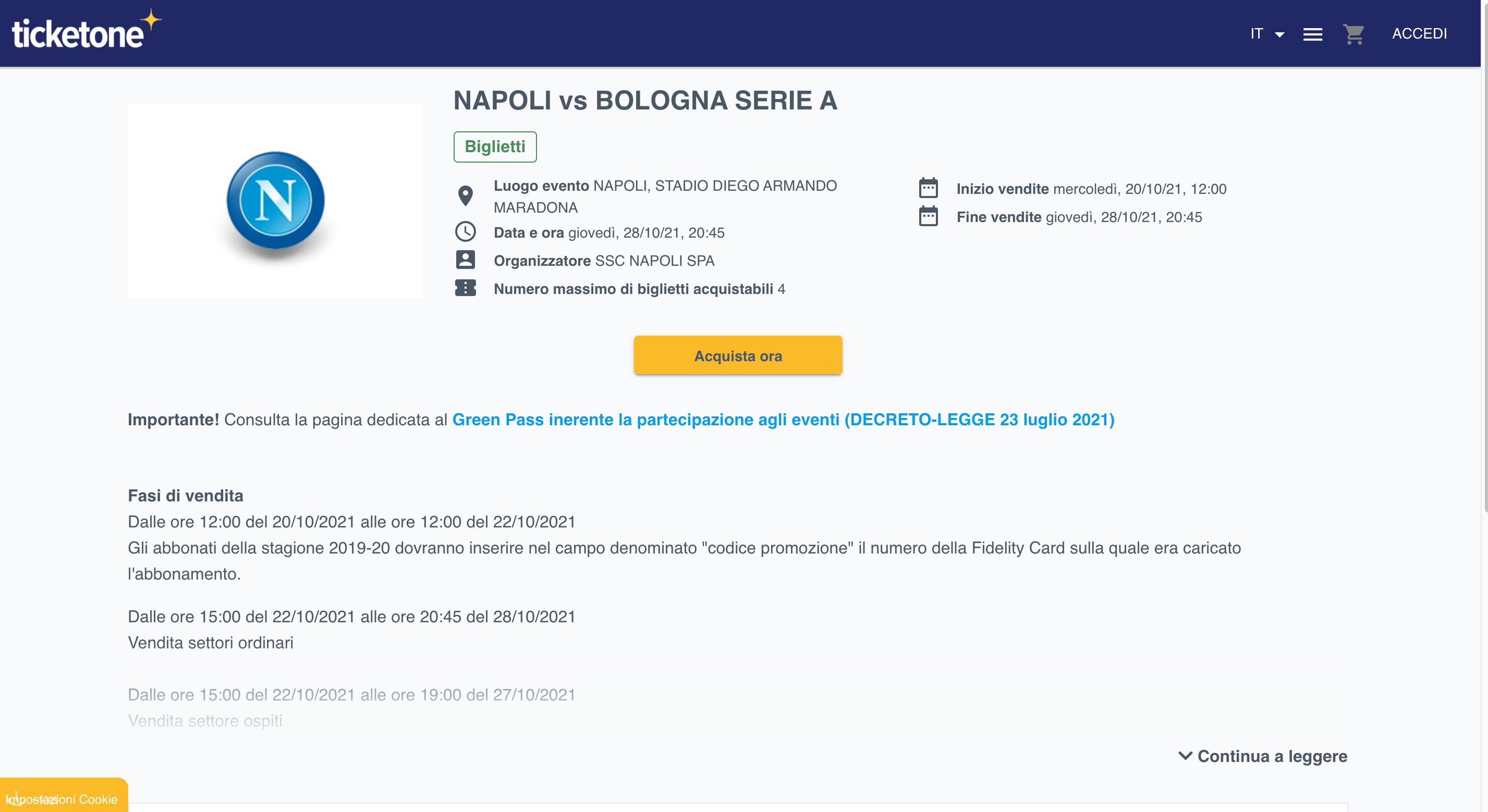This screenshot has height=812, width=1488.
Task: Expand text with Continua a leggere
Action: pos(1262,756)
